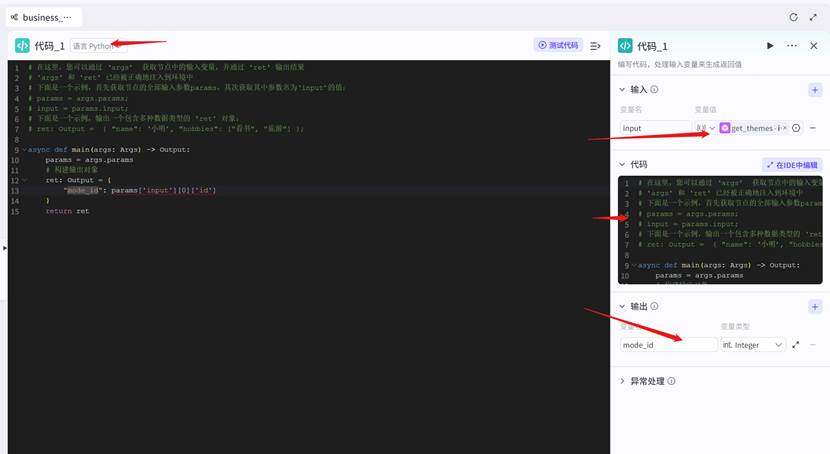Collapse the 输出 section
Image resolution: width=830 pixels, height=454 pixels.
coord(622,306)
